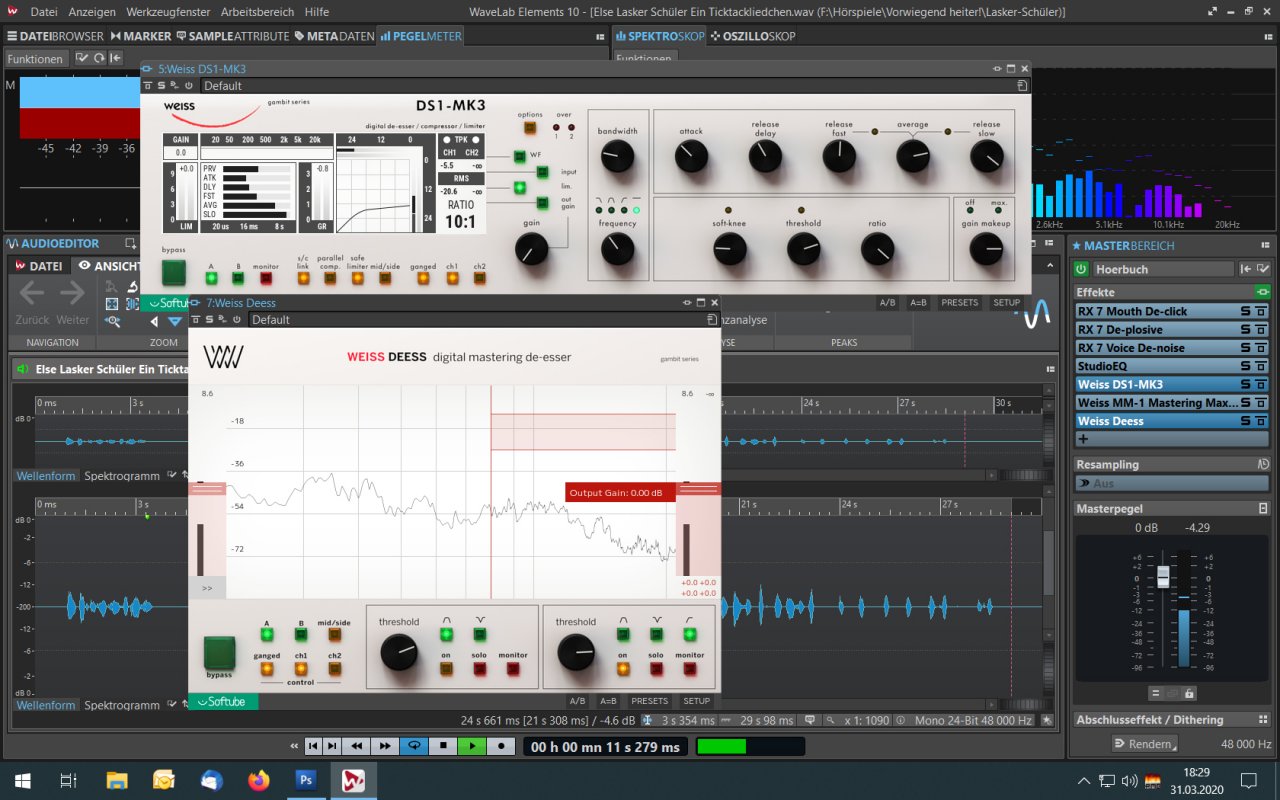Jump to start with the skip-back transport button
This screenshot has height=800, width=1280.
[313, 746]
